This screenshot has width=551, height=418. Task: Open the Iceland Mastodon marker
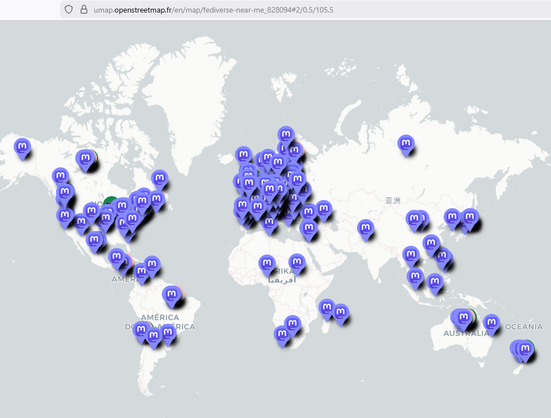[x=243, y=157]
